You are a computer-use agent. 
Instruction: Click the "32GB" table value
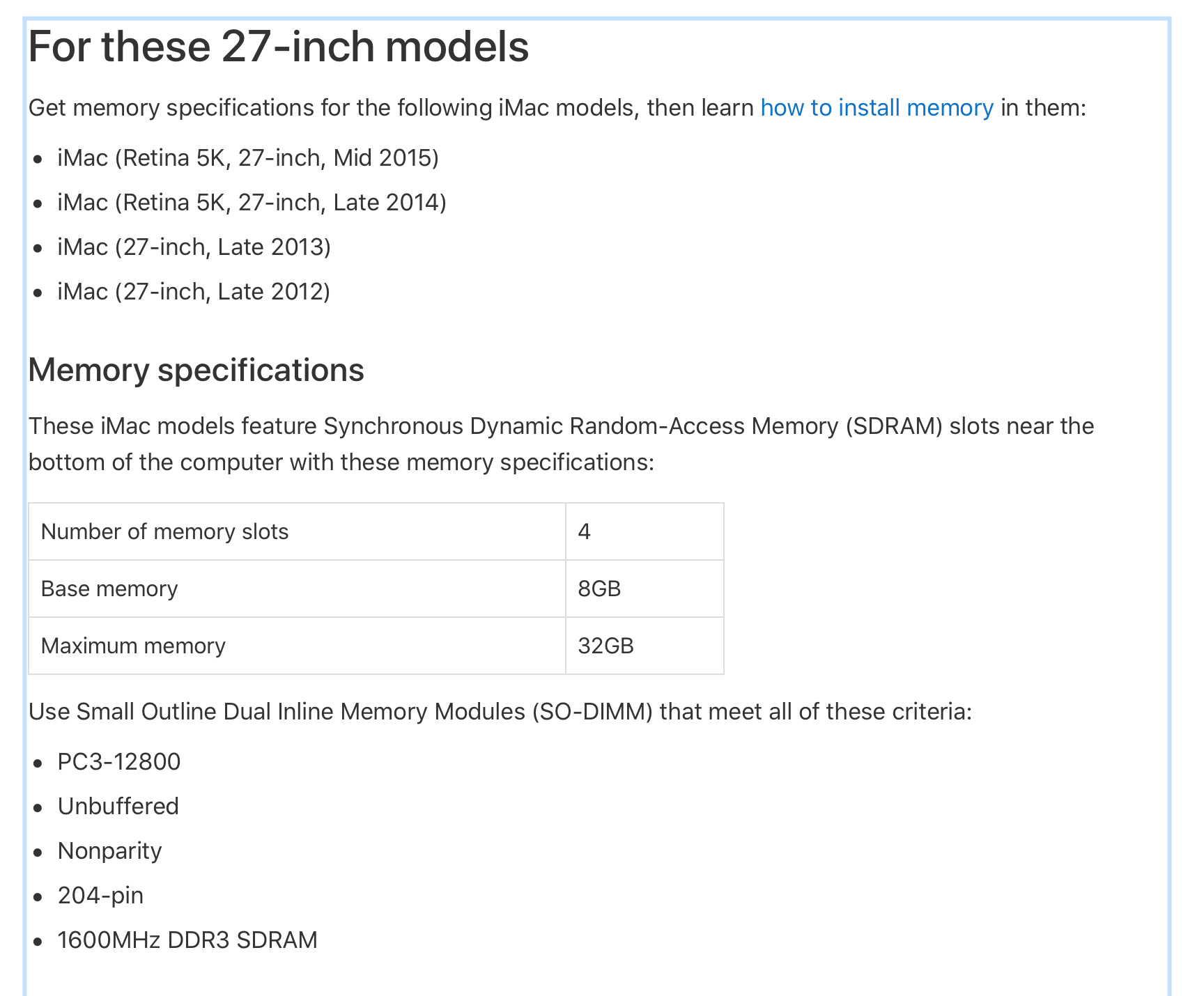pos(605,646)
